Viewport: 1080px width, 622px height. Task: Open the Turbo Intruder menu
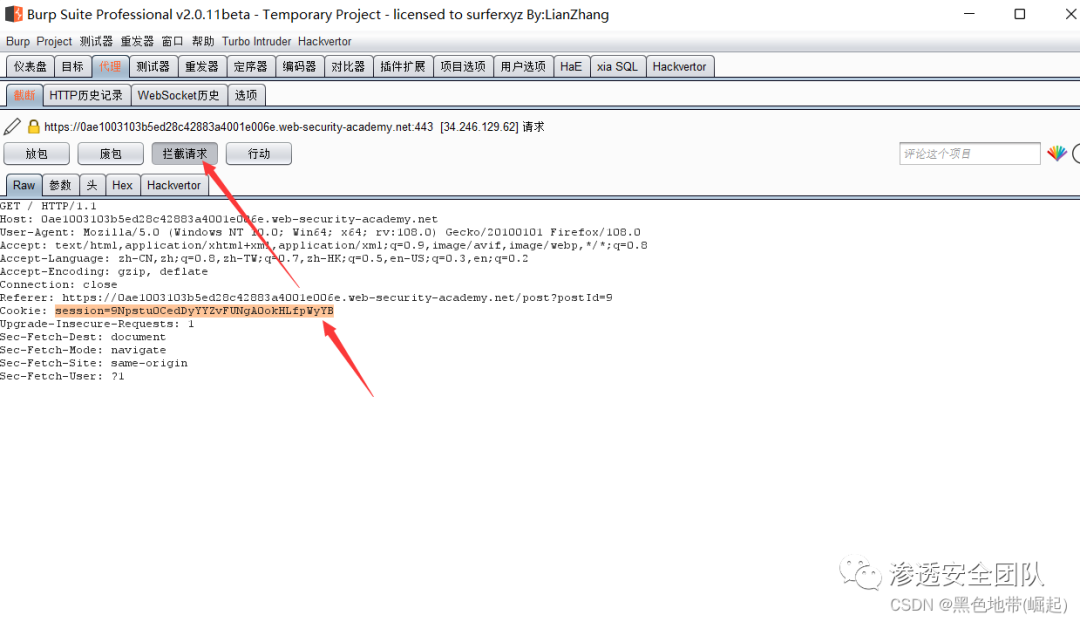(256, 41)
